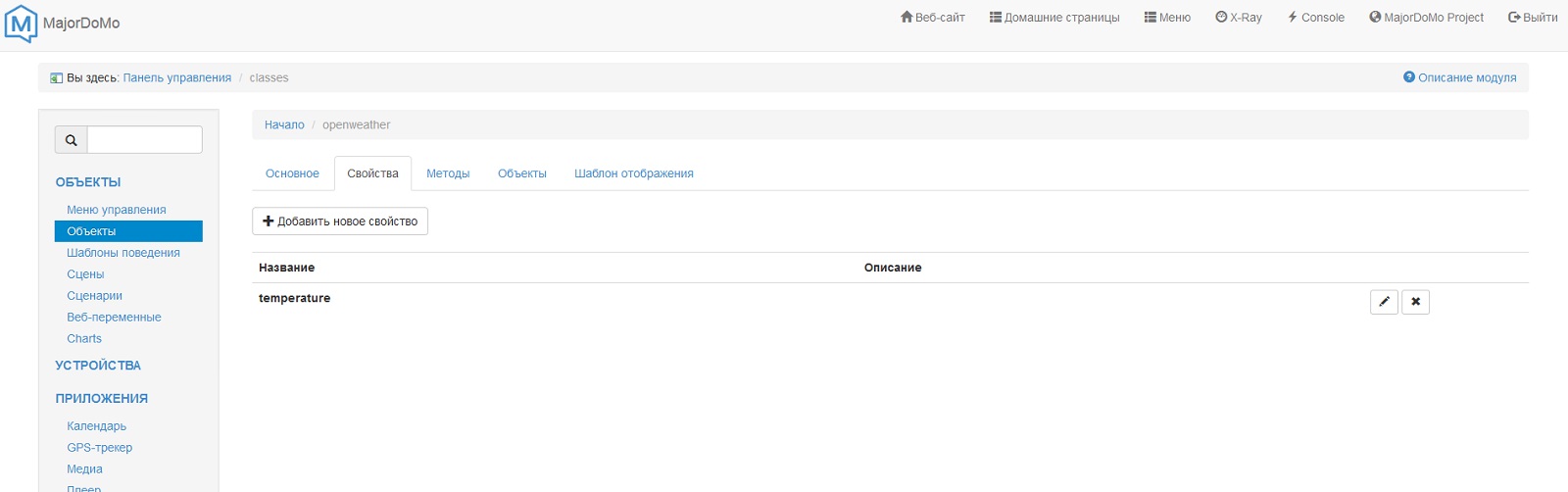Click Выйти to log out
This screenshot has width=1568, height=492.
point(1533,18)
